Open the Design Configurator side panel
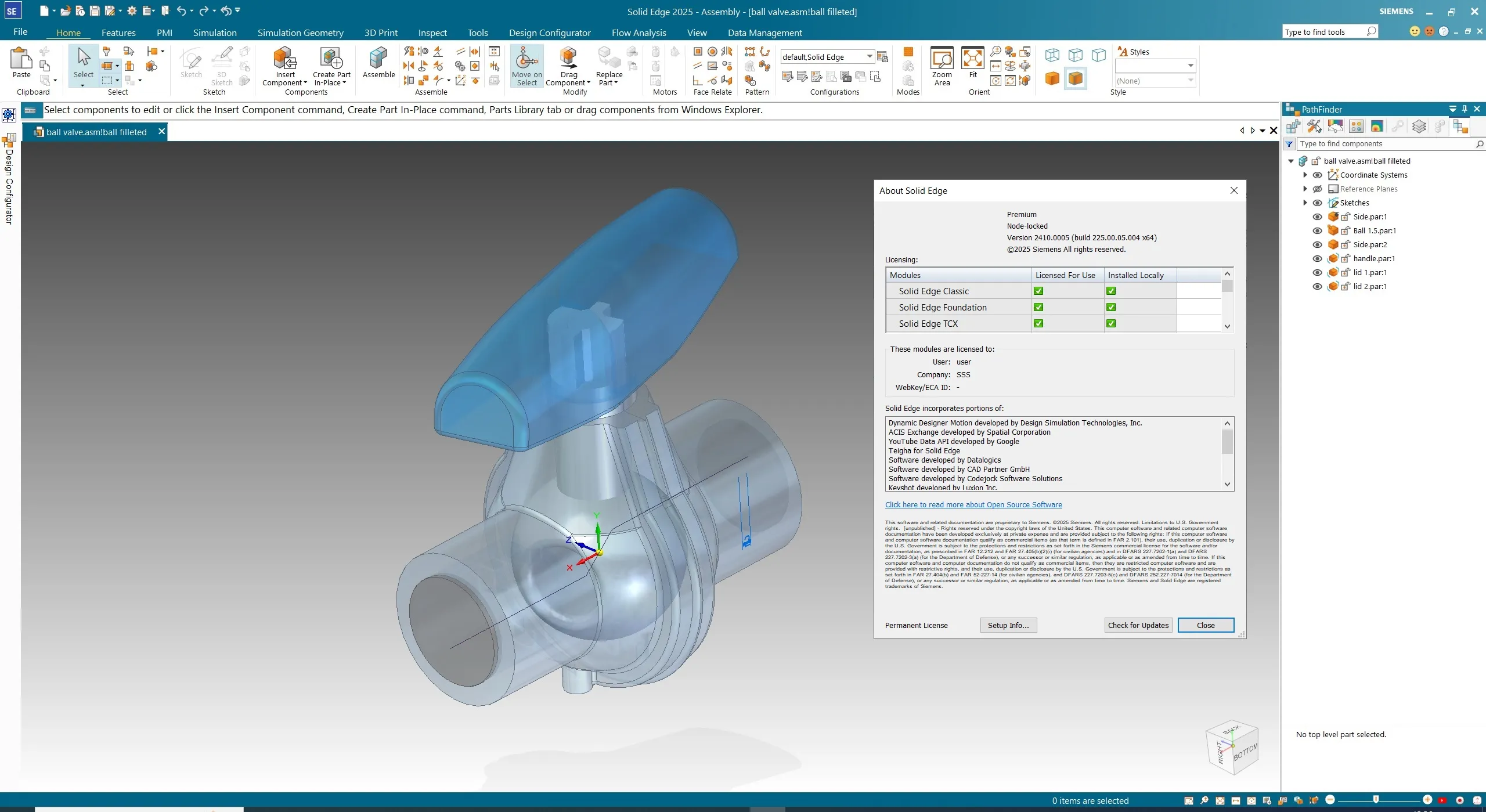Screen dimensions: 1486x812 (9, 179)
